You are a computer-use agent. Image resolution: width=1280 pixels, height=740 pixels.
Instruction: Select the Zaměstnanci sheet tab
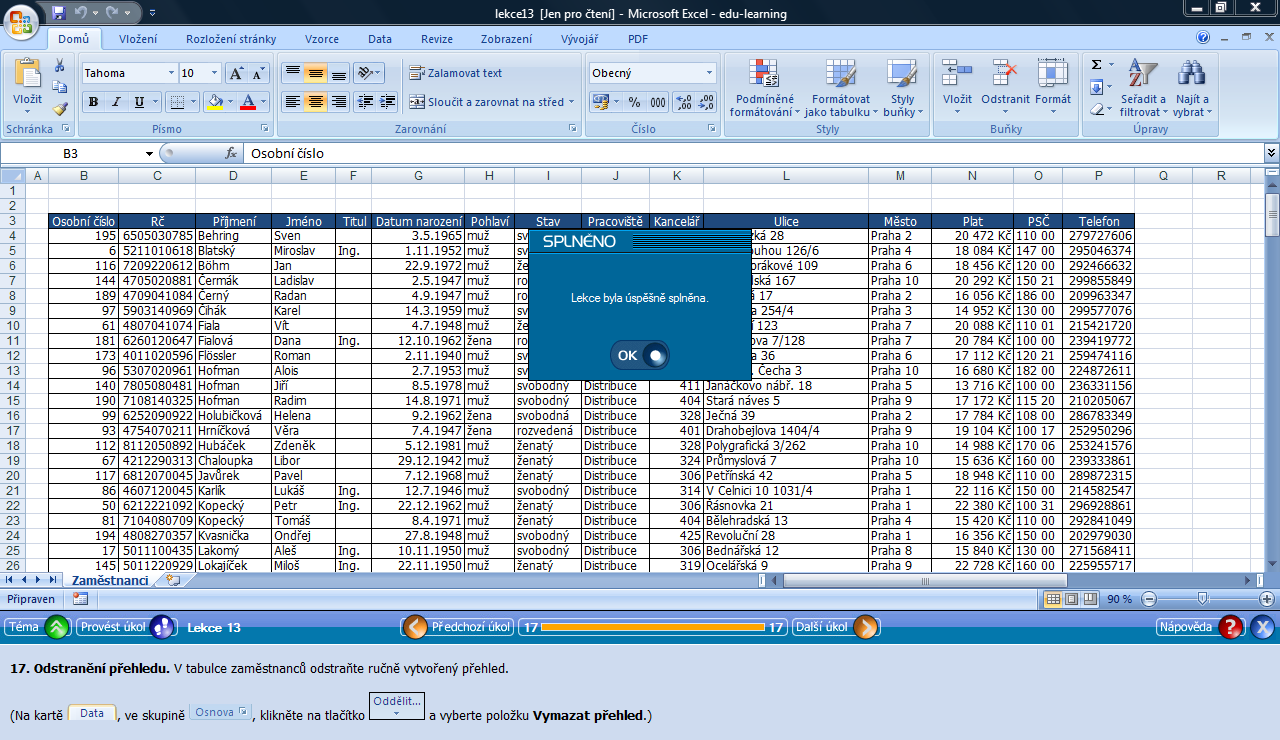click(109, 580)
